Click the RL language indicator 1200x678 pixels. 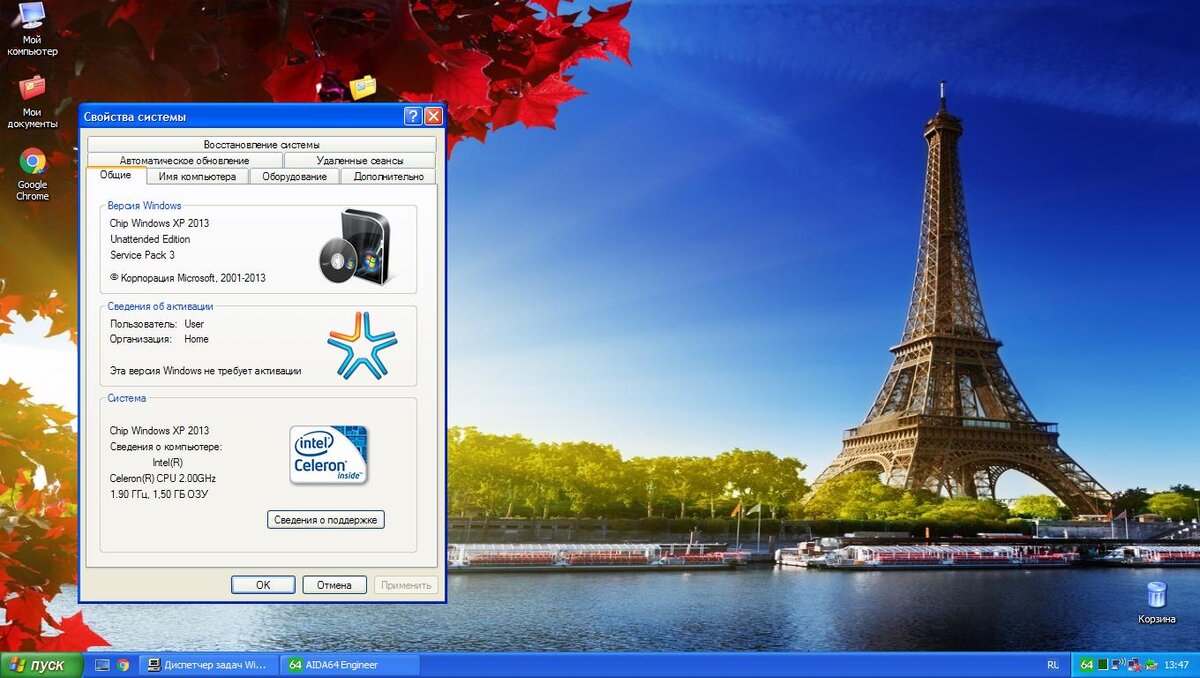pyautogui.click(x=1053, y=665)
